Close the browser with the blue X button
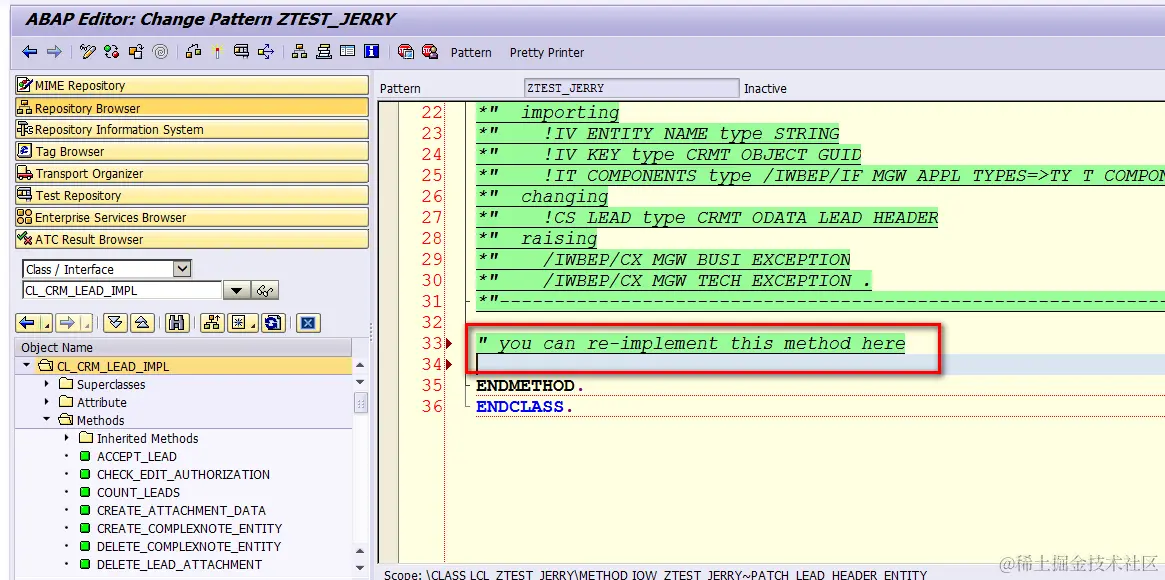The width and height of the screenshot is (1165, 580). click(308, 323)
